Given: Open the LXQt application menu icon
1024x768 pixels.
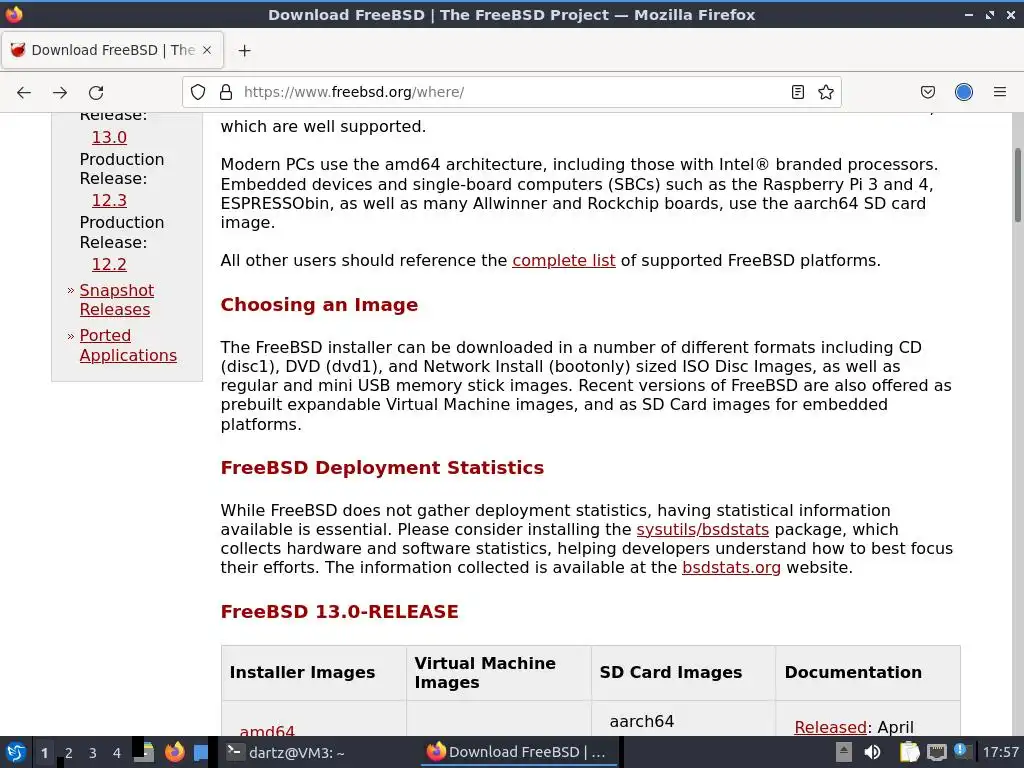Looking at the screenshot, I should 15,752.
